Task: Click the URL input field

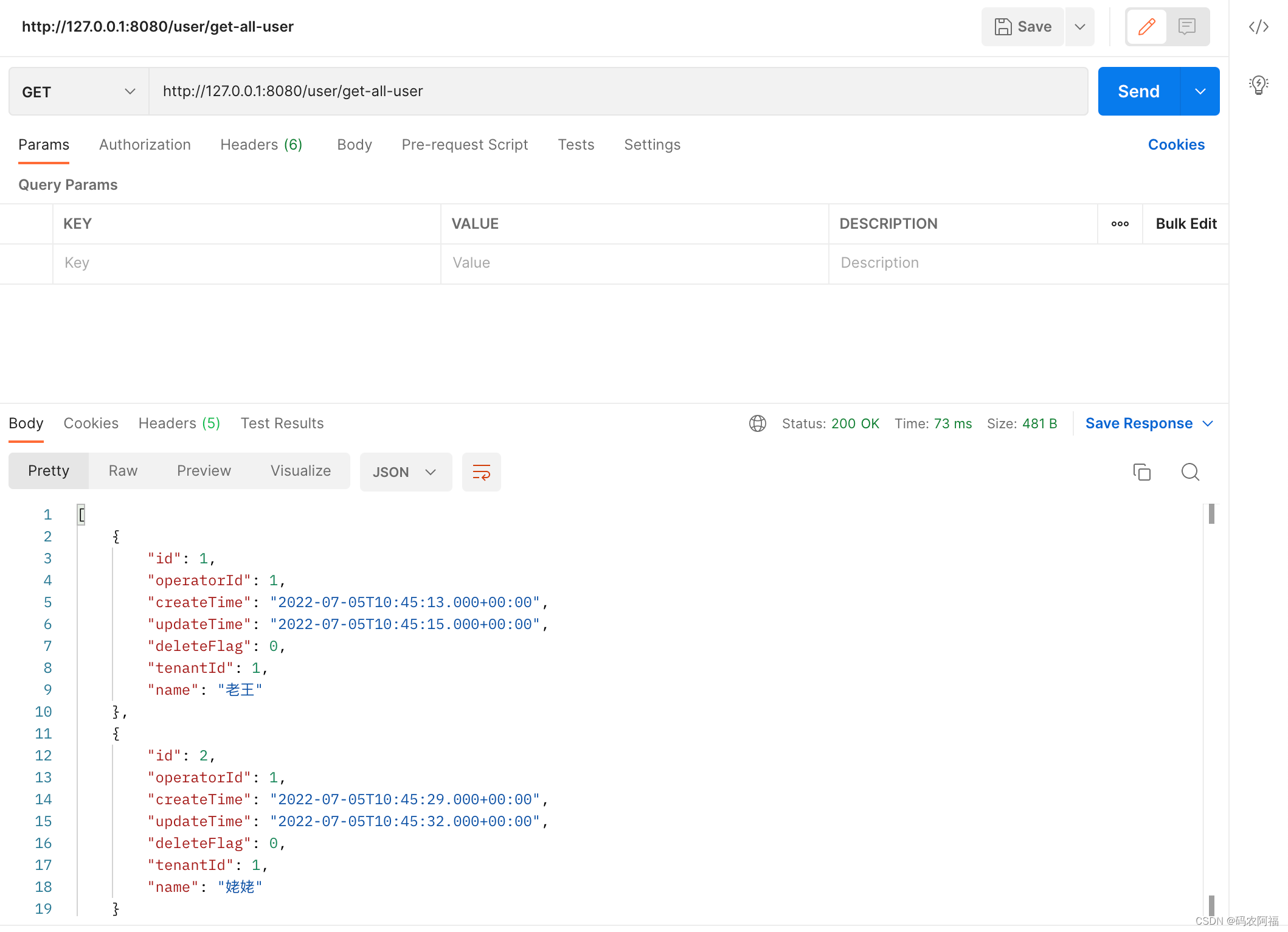Action: coord(616,91)
